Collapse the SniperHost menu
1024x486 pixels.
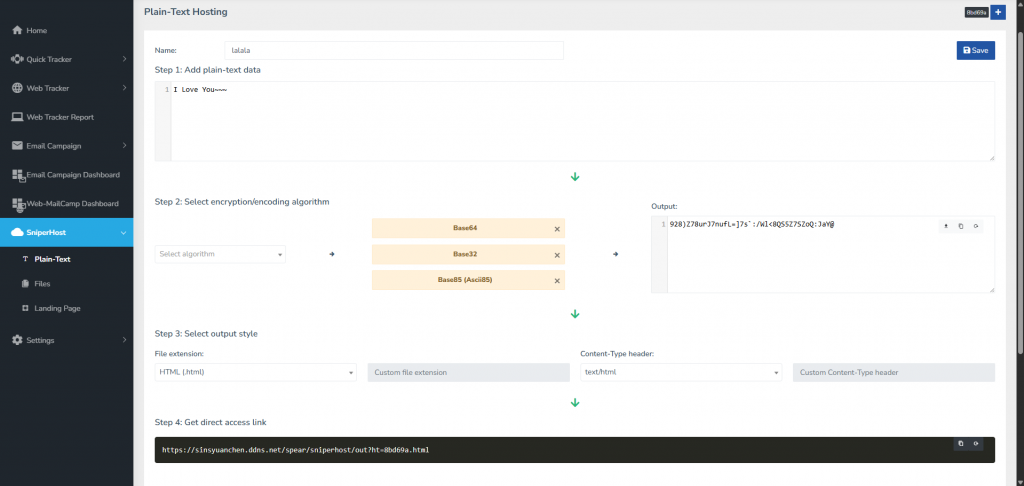click(66, 233)
